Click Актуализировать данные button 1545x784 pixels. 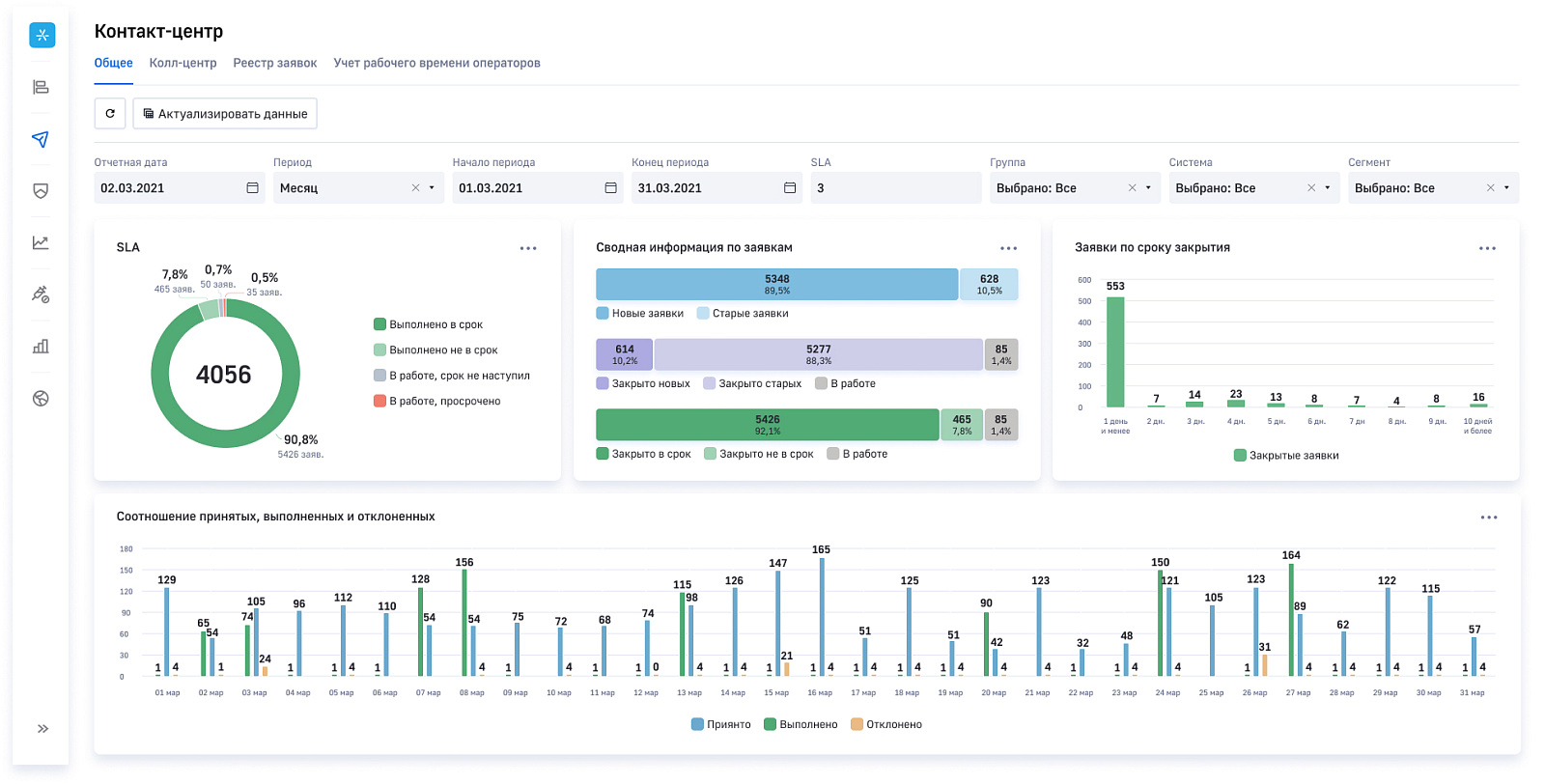point(225,114)
